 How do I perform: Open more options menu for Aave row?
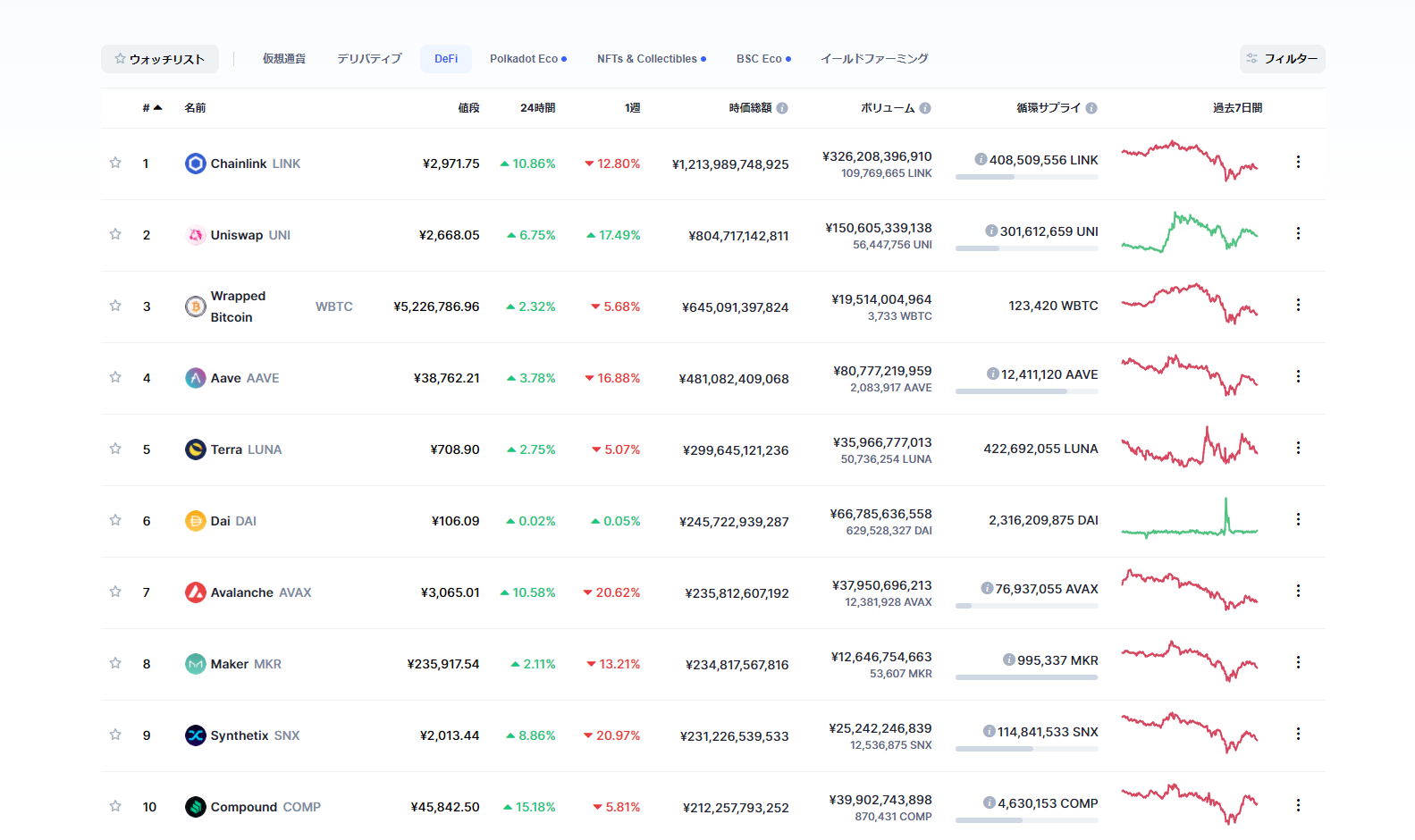(1298, 376)
